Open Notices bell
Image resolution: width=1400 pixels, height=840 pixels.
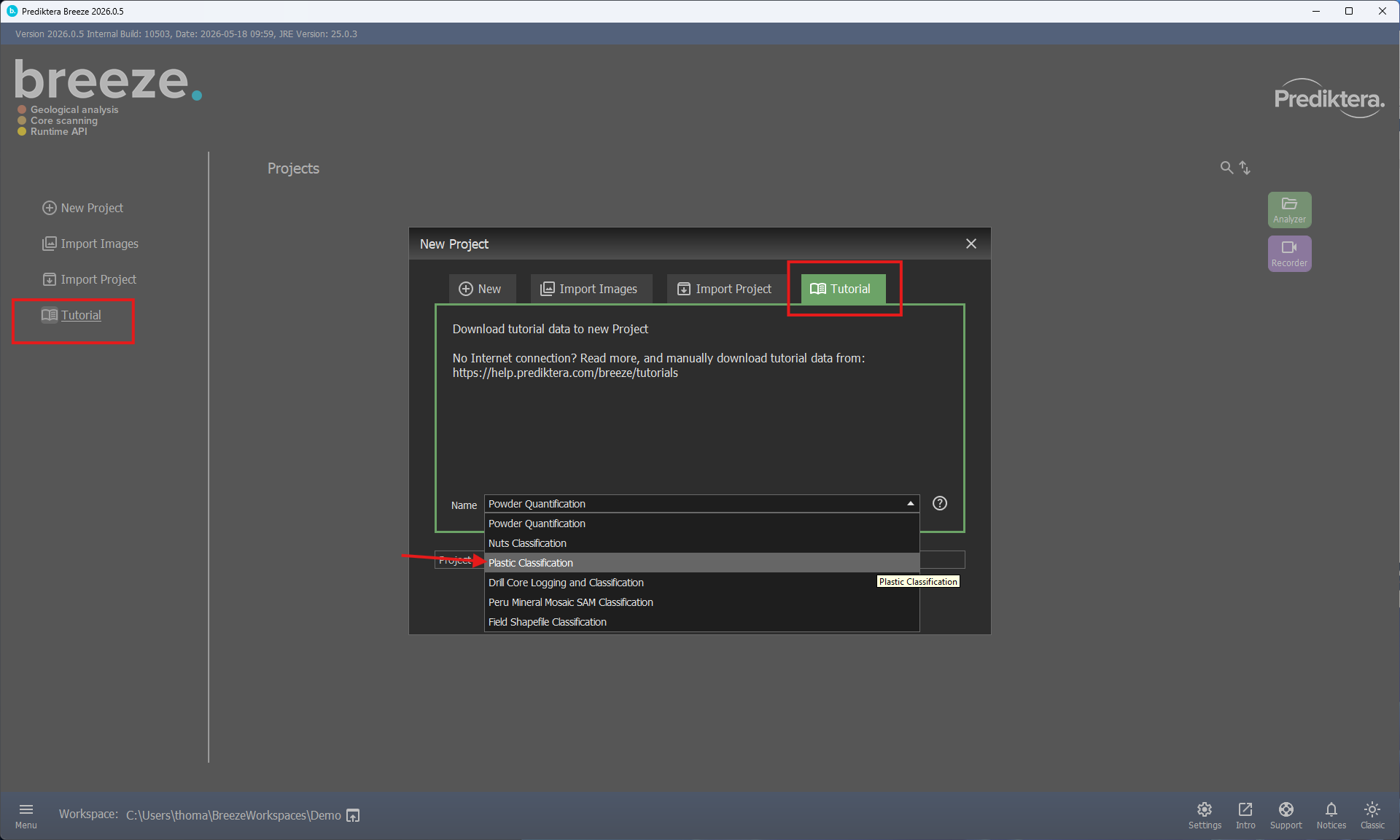click(1331, 815)
